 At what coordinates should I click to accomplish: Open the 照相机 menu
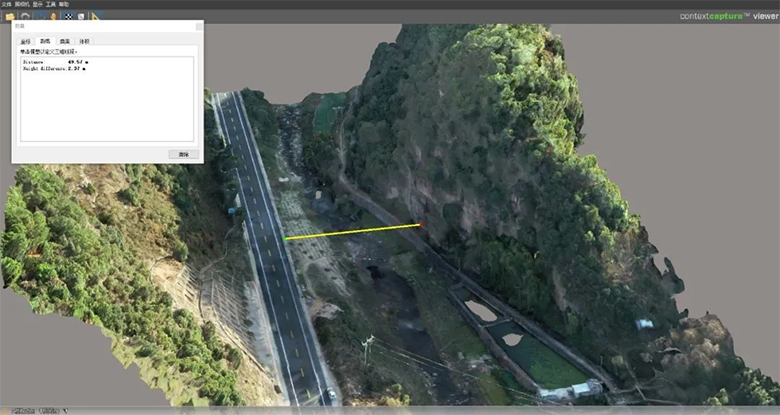pos(22,4)
